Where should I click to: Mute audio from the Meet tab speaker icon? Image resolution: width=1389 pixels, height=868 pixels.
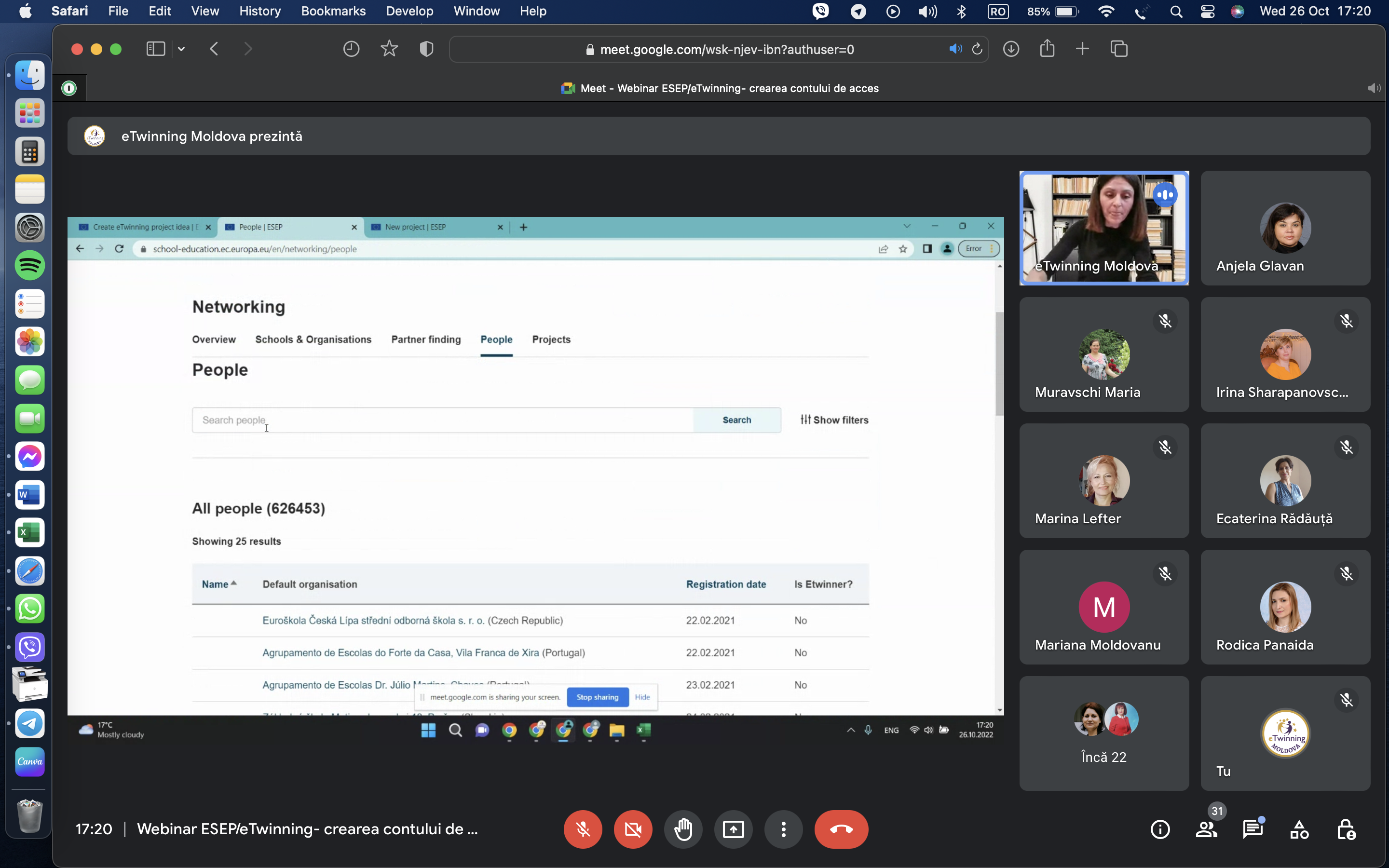[1374, 88]
